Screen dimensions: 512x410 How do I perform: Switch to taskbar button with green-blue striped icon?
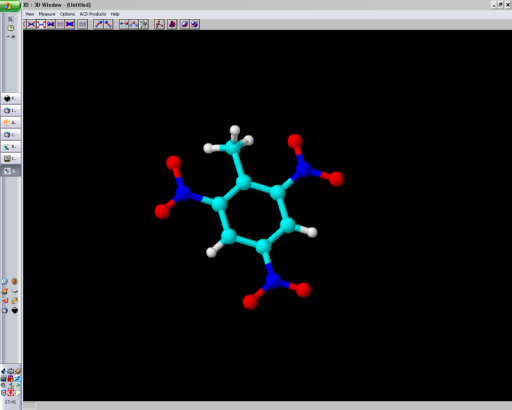pos(11,146)
